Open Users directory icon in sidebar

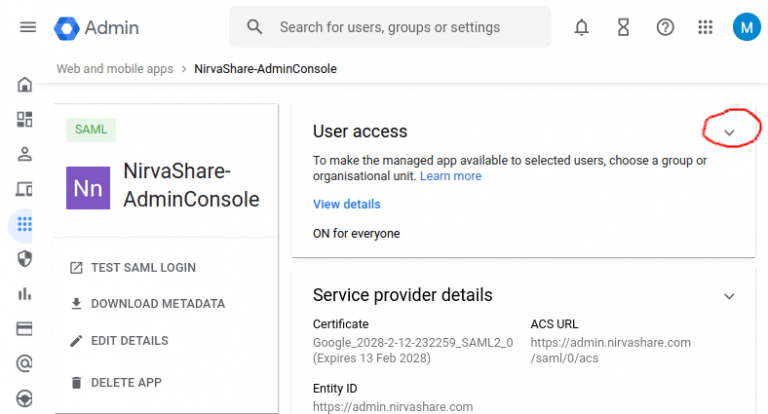24,154
